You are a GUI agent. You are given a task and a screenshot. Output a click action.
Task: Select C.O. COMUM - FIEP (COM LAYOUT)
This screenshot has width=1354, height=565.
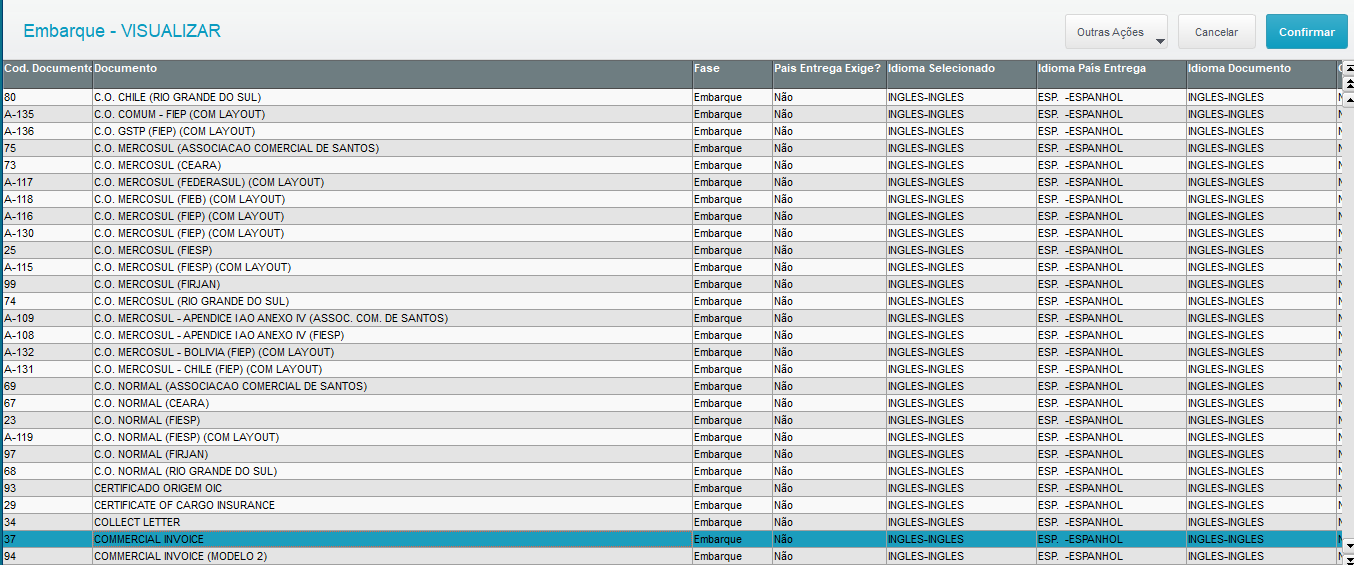click(670, 114)
